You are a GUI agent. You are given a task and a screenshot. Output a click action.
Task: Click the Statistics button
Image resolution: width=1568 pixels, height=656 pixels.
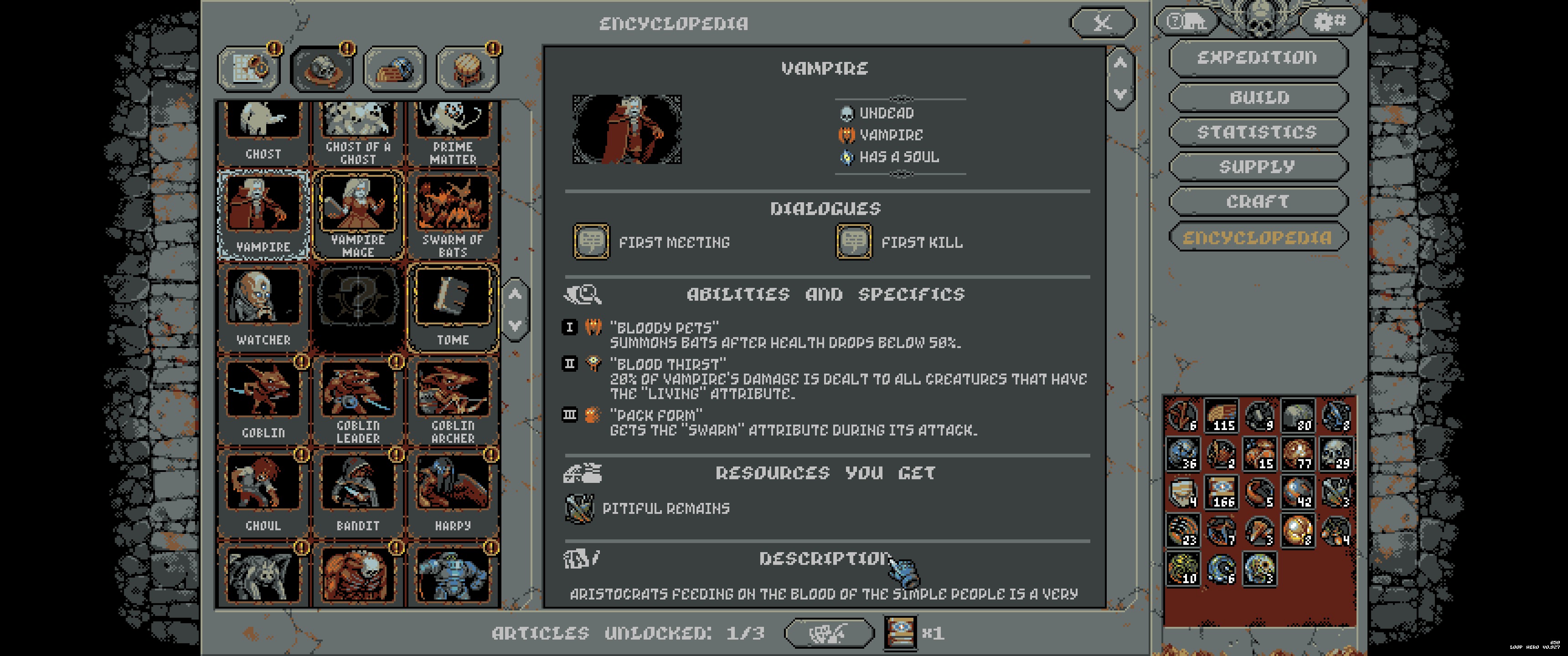click(1258, 132)
